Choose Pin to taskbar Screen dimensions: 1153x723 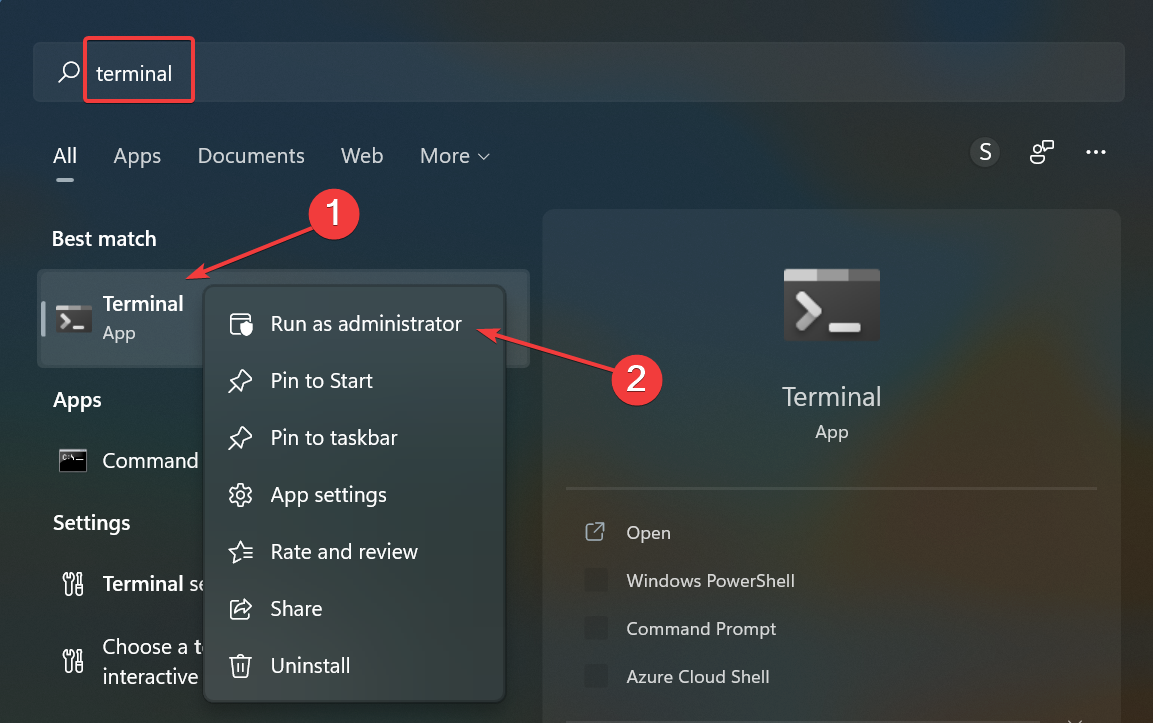tap(354, 438)
